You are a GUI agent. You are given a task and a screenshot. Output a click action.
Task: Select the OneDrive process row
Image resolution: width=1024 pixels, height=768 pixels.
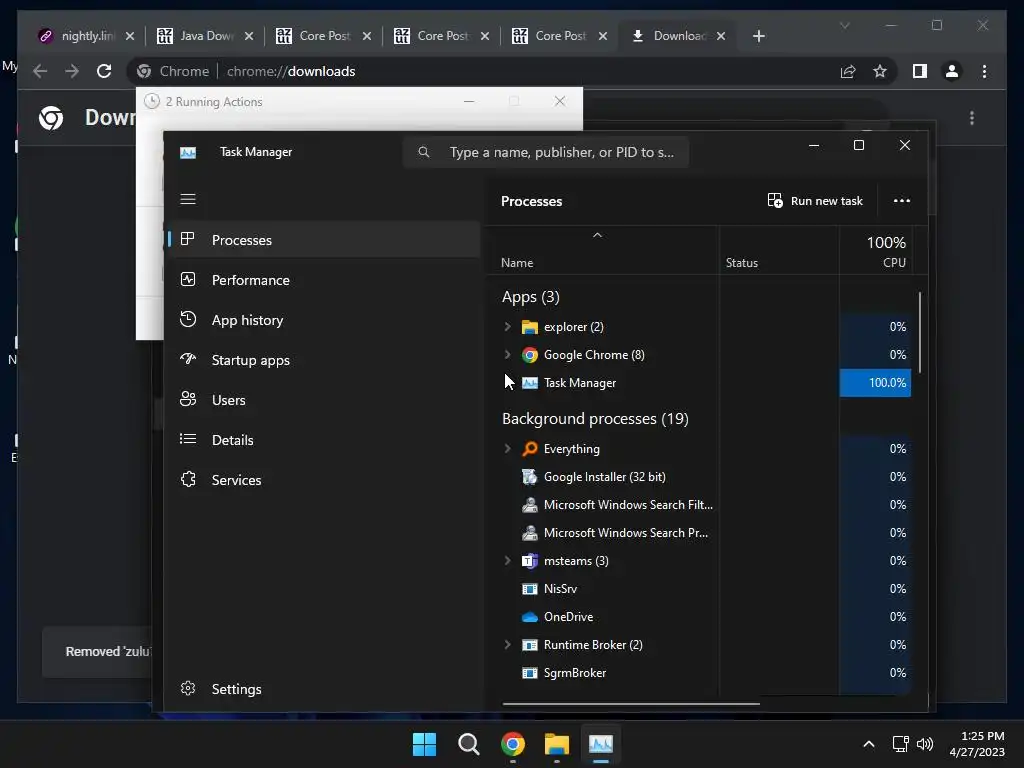[699, 616]
